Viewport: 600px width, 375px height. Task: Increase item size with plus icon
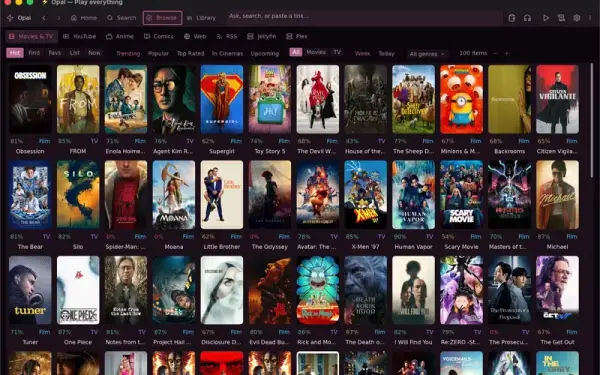click(x=507, y=54)
